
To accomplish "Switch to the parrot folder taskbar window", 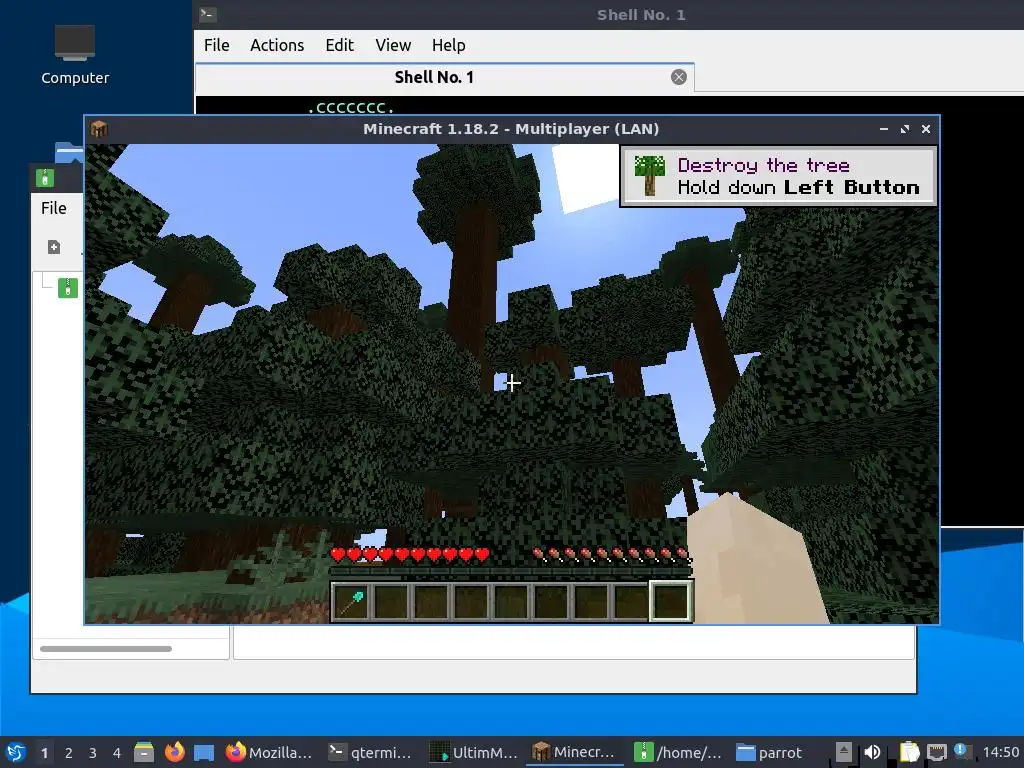I will 769,752.
